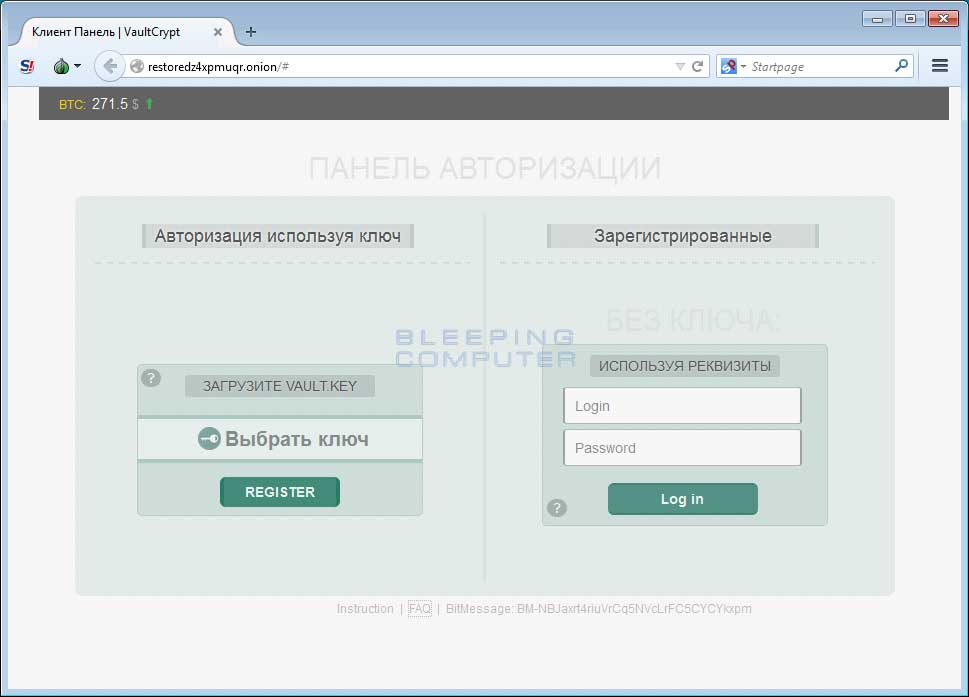Minimize the browser window
The image size is (969, 697).
[877, 19]
